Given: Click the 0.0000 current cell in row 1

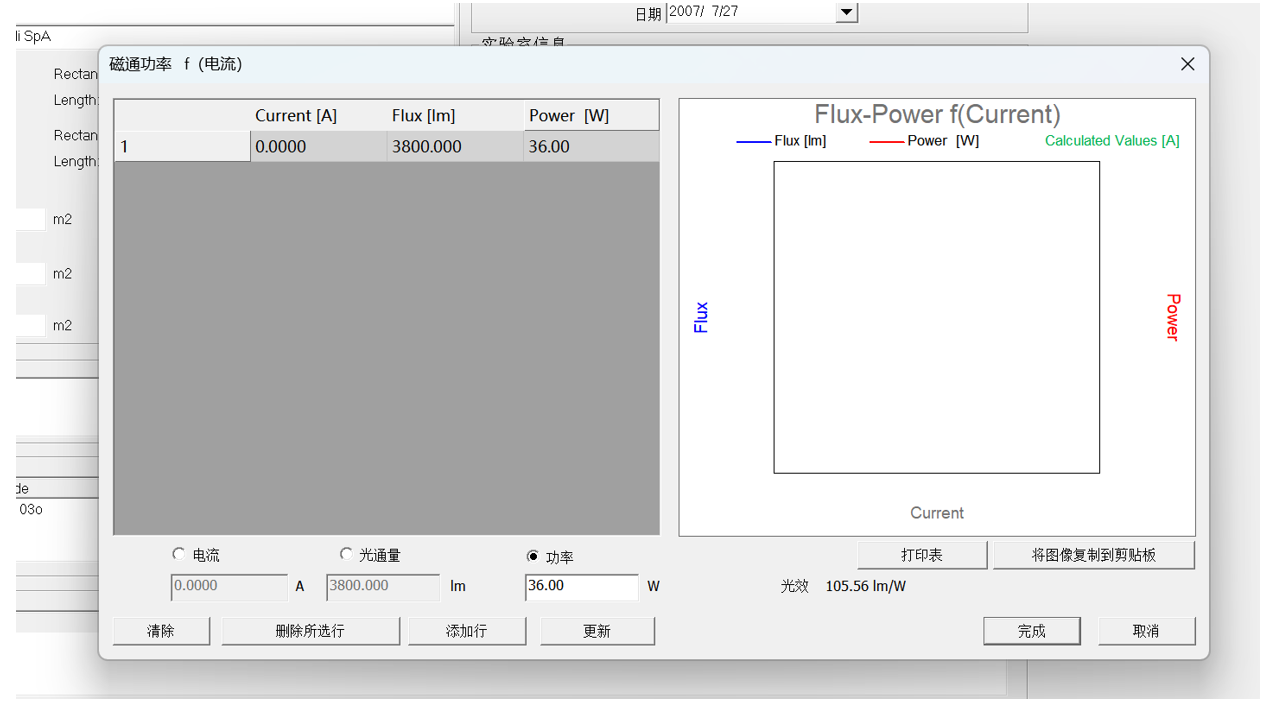Looking at the screenshot, I should point(318,147).
